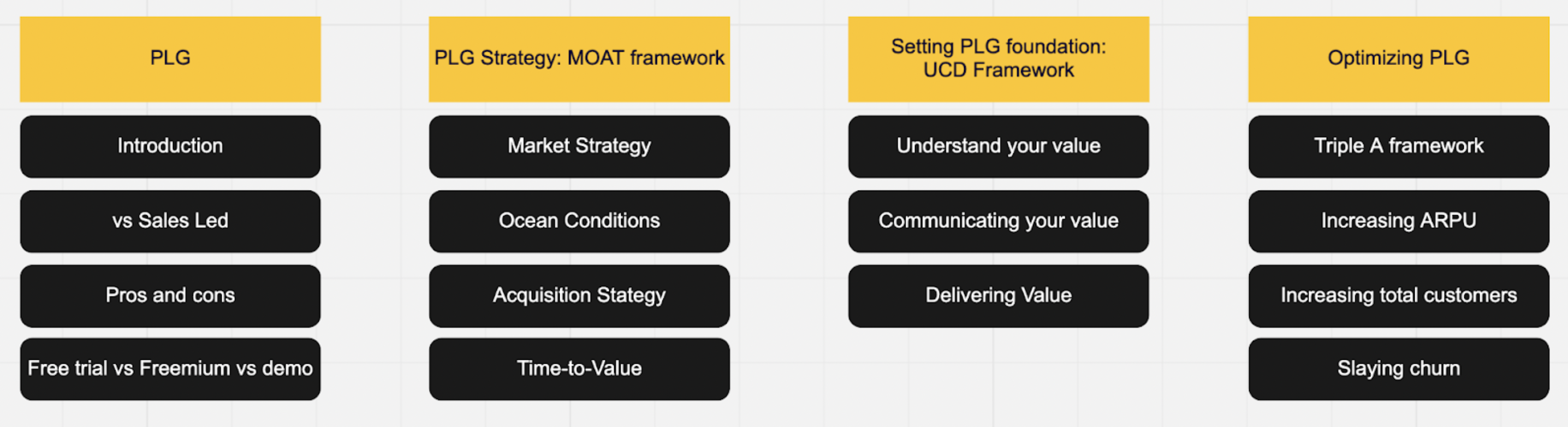Select the vs Sales Led card
The width and height of the screenshot is (1568, 427).
pos(170,221)
